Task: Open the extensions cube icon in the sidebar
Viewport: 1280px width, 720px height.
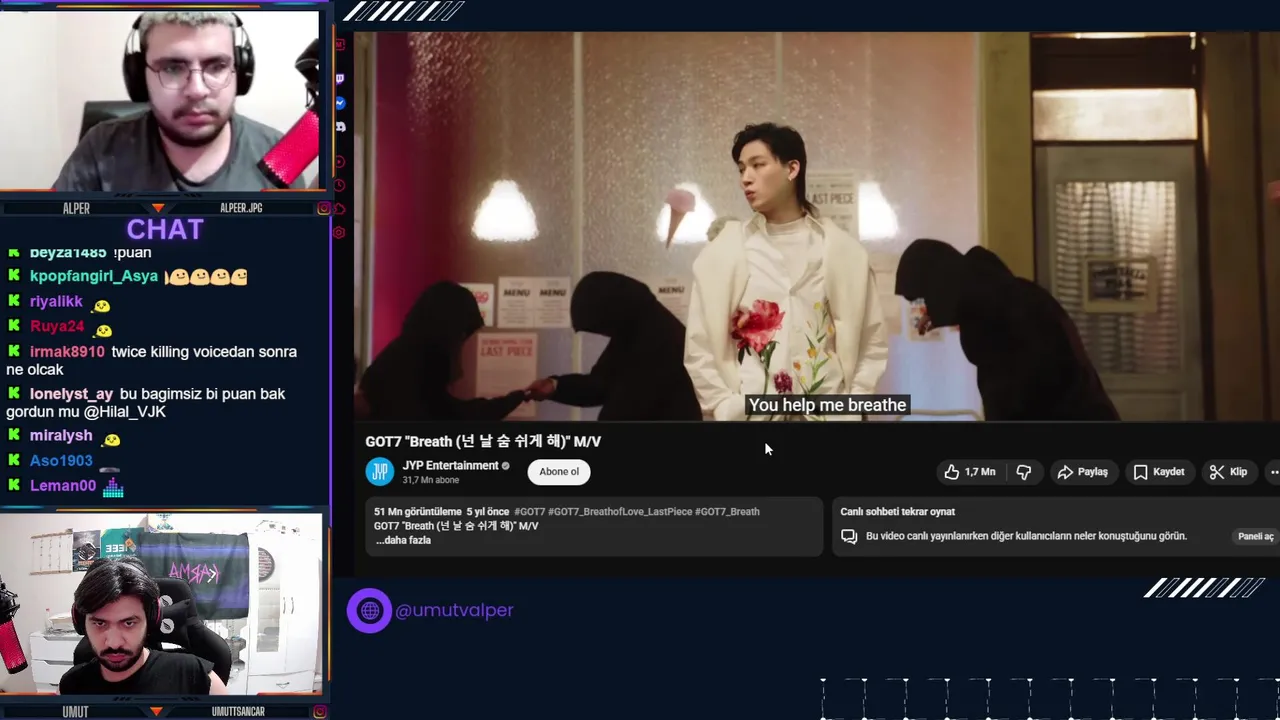Action: (x=340, y=209)
